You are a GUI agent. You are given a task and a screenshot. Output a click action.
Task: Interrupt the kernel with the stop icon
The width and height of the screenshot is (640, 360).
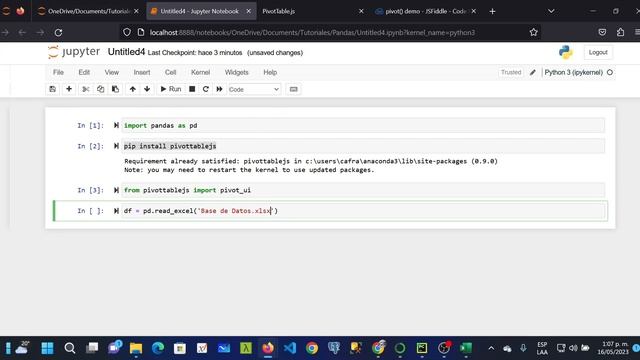192,89
